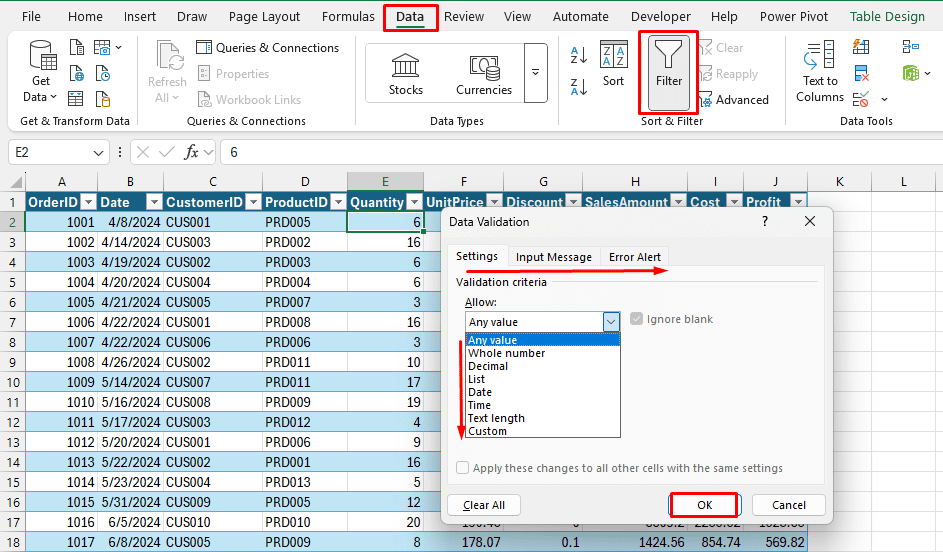
Task: Select the Stocks data type
Action: click(x=406, y=74)
